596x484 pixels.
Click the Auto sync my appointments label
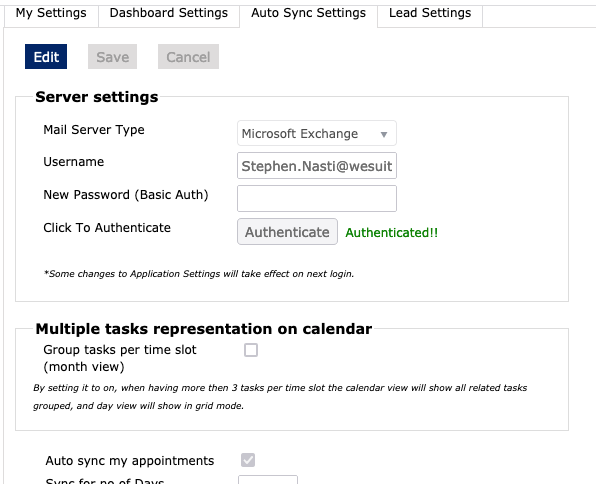pyautogui.click(x=130, y=461)
